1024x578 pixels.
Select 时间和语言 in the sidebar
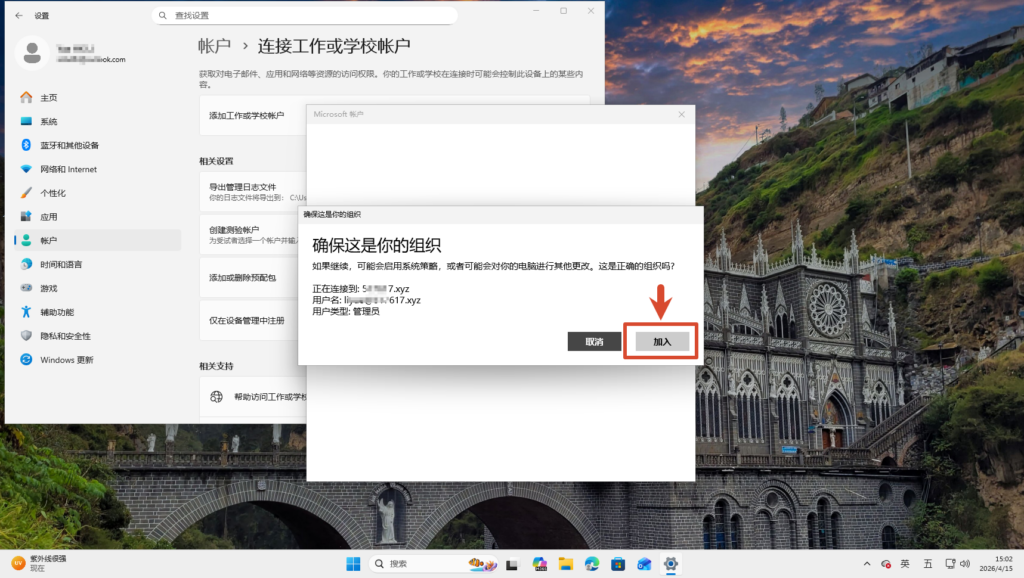61,264
